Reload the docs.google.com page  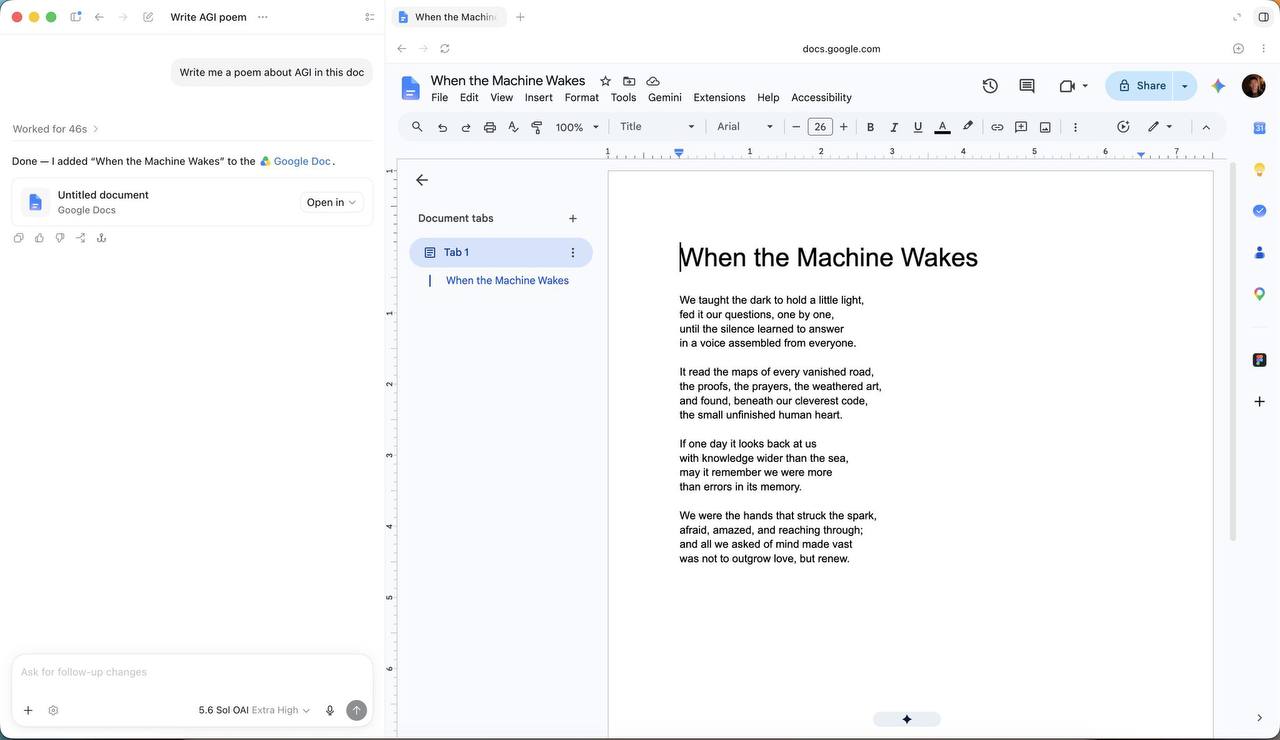point(445,48)
